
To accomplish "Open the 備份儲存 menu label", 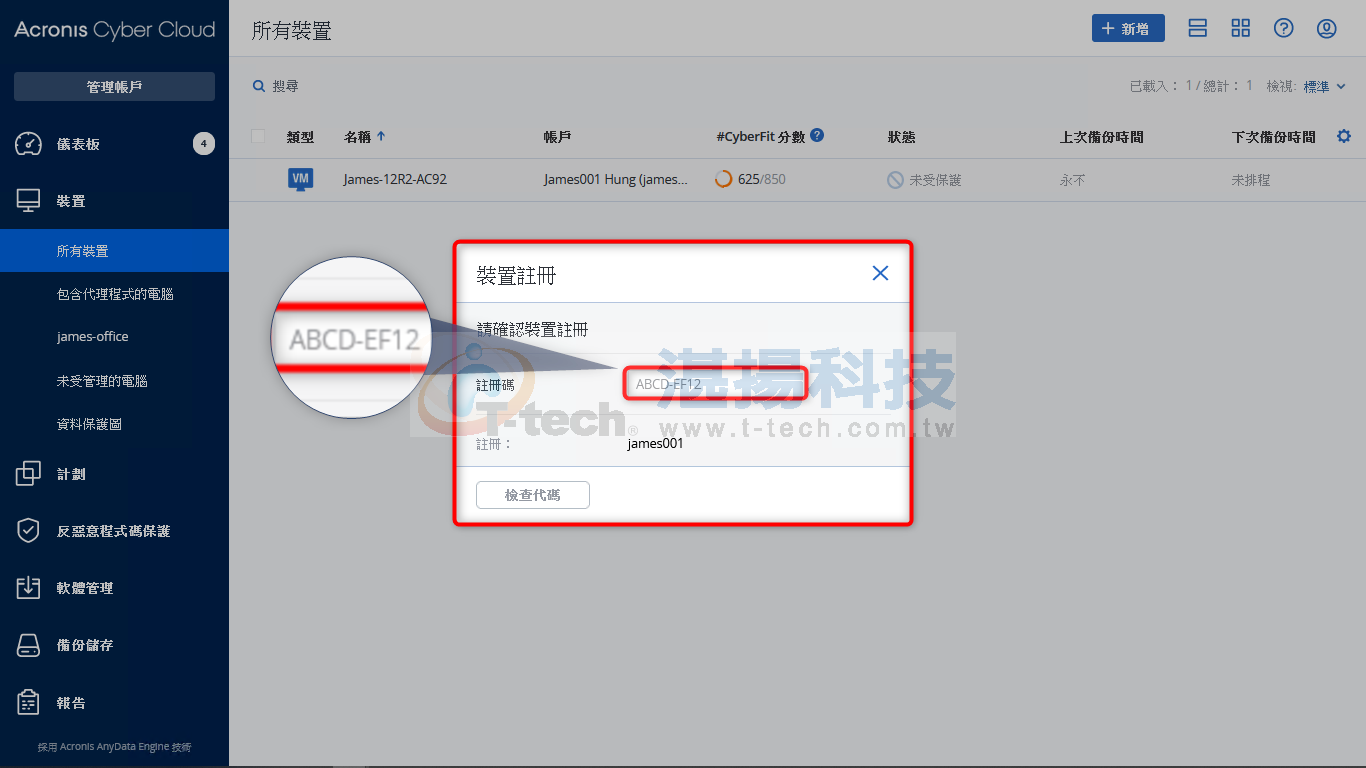I will (x=85, y=645).
